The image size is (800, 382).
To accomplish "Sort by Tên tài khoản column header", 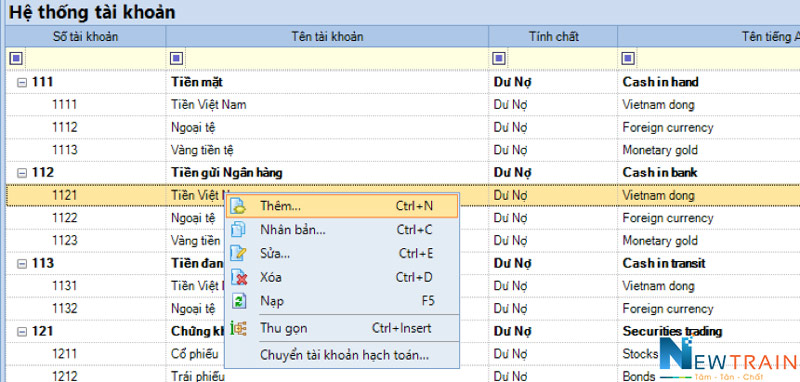I will pos(327,37).
